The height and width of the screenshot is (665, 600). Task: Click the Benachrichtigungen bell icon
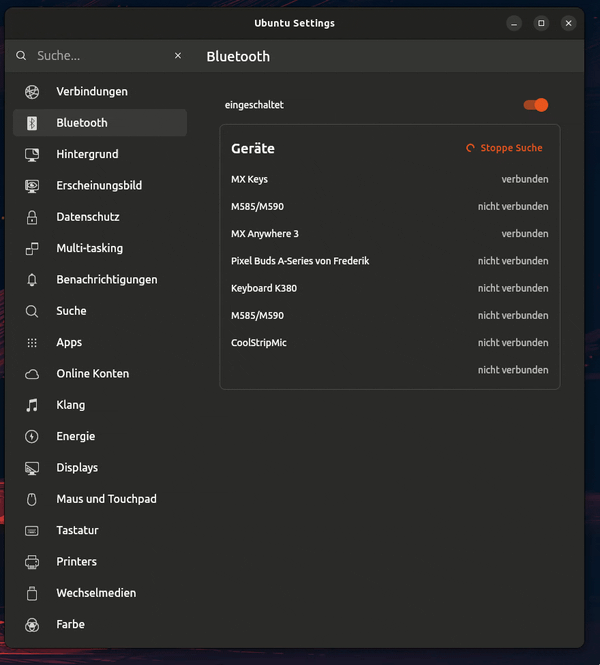click(x=32, y=280)
